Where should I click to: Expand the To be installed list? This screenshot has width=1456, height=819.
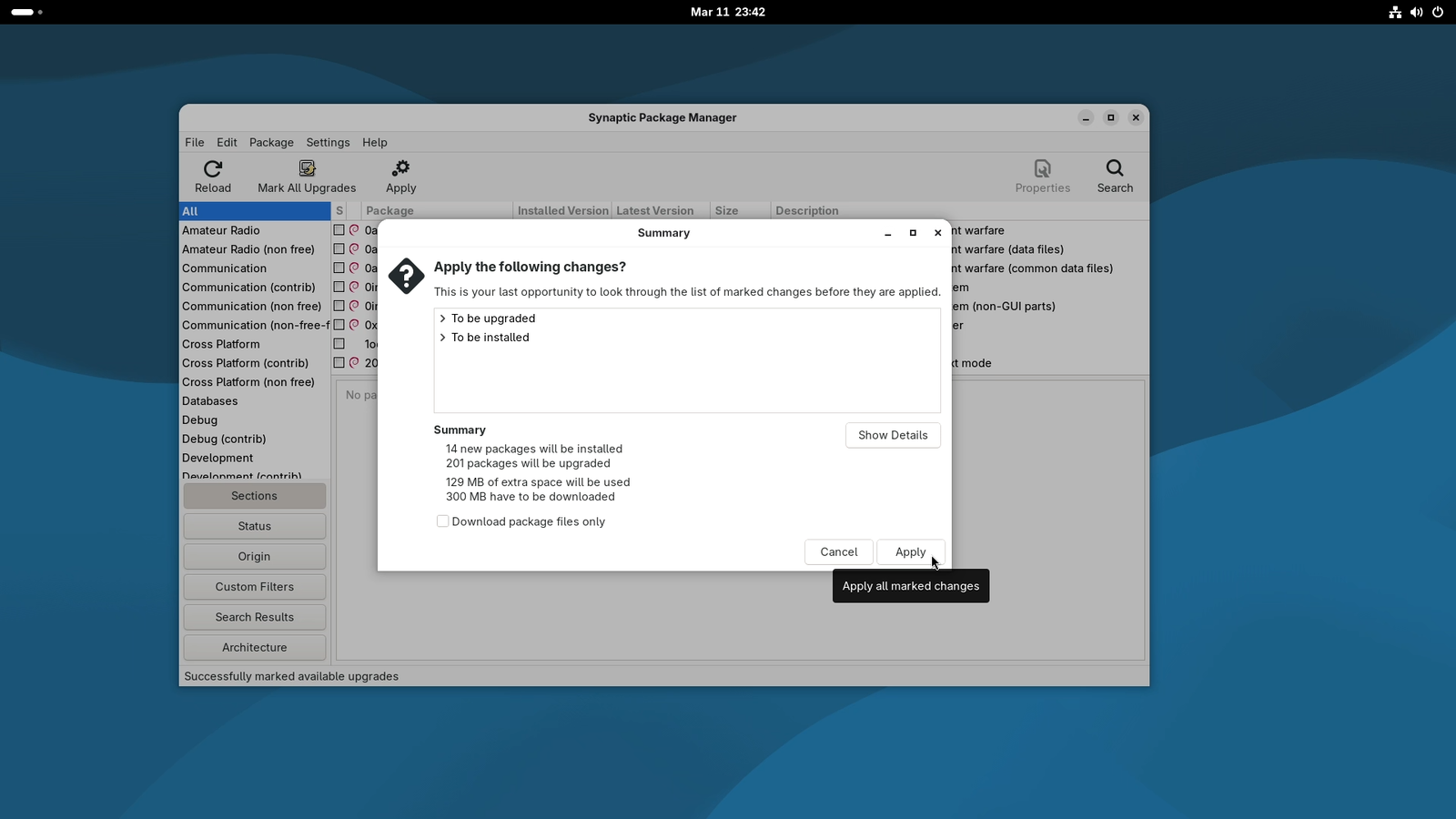443,337
